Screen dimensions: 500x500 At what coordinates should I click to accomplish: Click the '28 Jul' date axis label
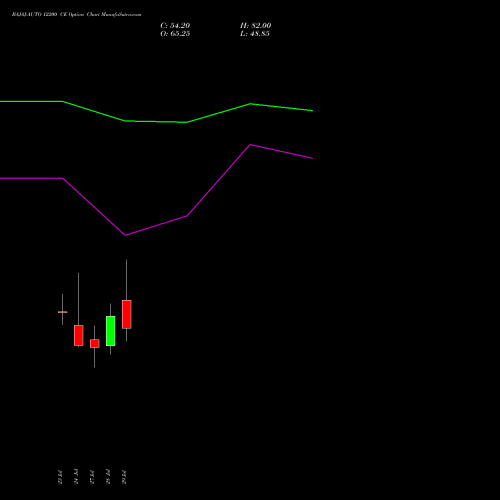108,477
